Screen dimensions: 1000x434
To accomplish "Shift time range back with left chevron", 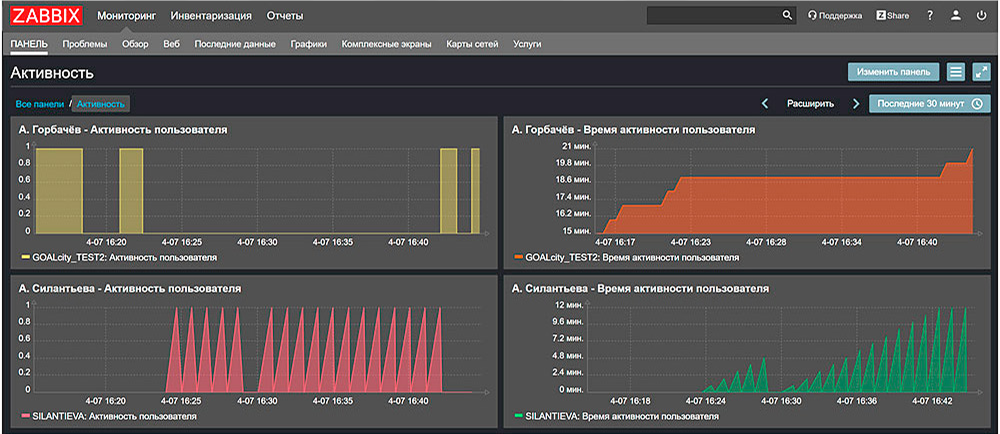I will [765, 103].
